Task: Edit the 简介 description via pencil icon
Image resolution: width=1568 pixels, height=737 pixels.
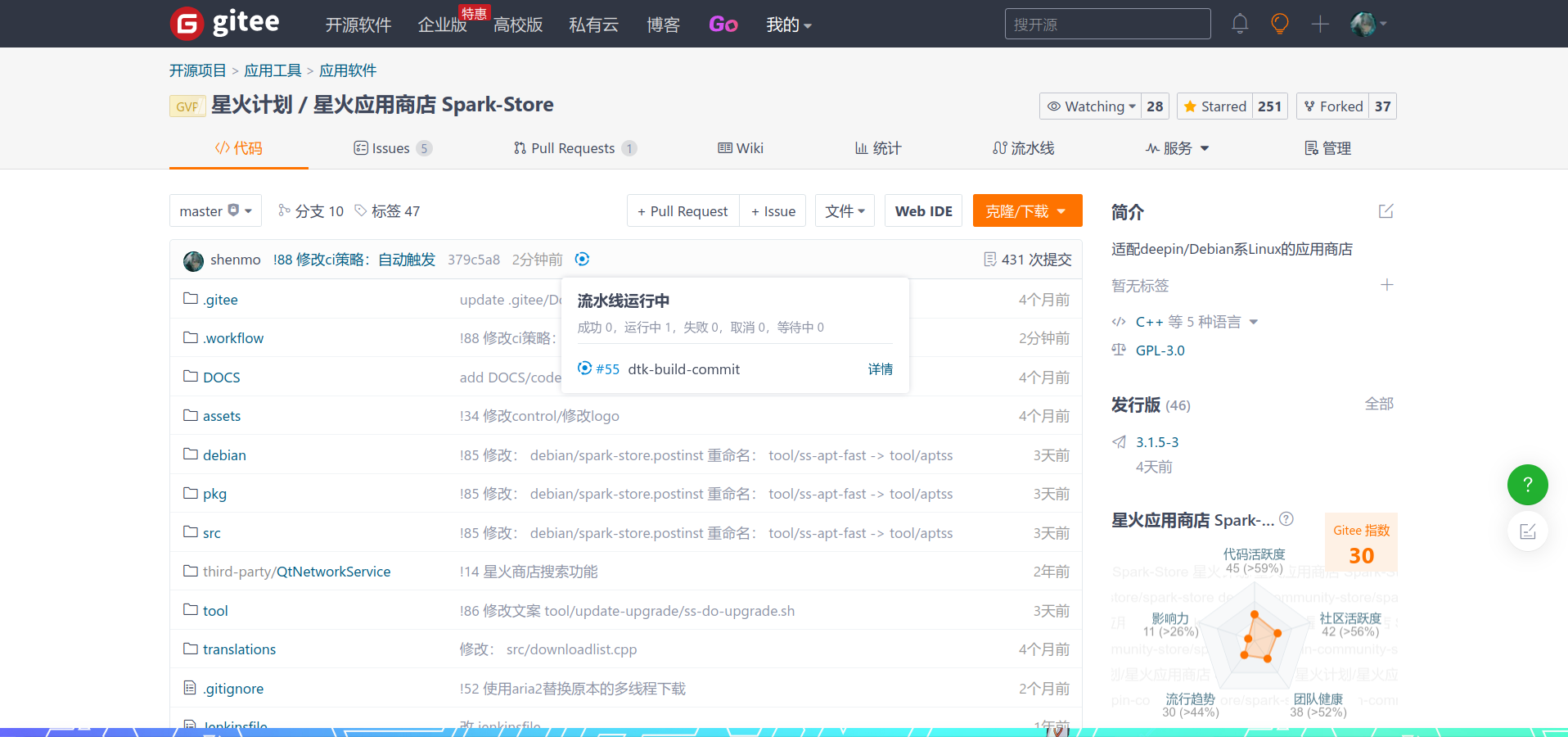Action: 1385,211
